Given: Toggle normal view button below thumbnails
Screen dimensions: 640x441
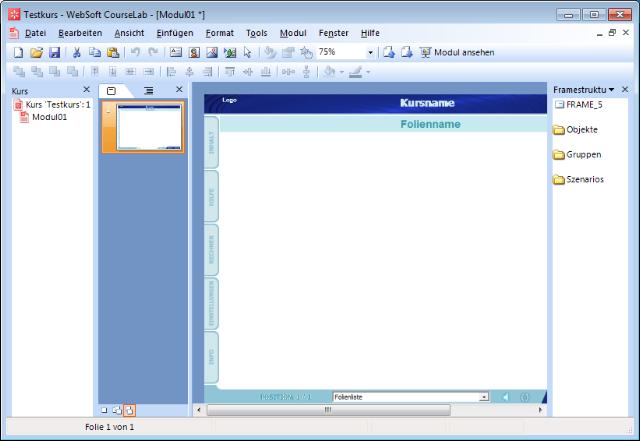Looking at the screenshot, I should click(104, 410).
